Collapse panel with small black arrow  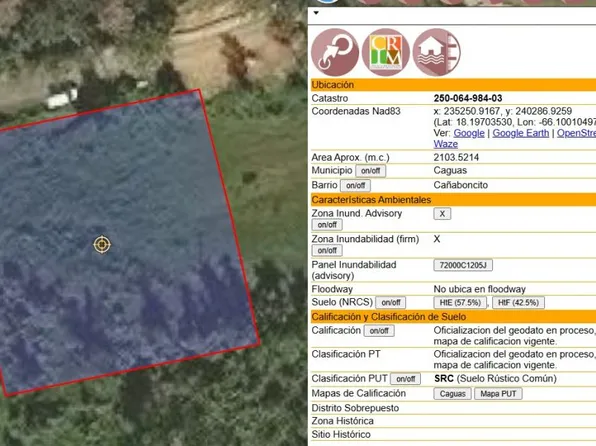point(316,13)
